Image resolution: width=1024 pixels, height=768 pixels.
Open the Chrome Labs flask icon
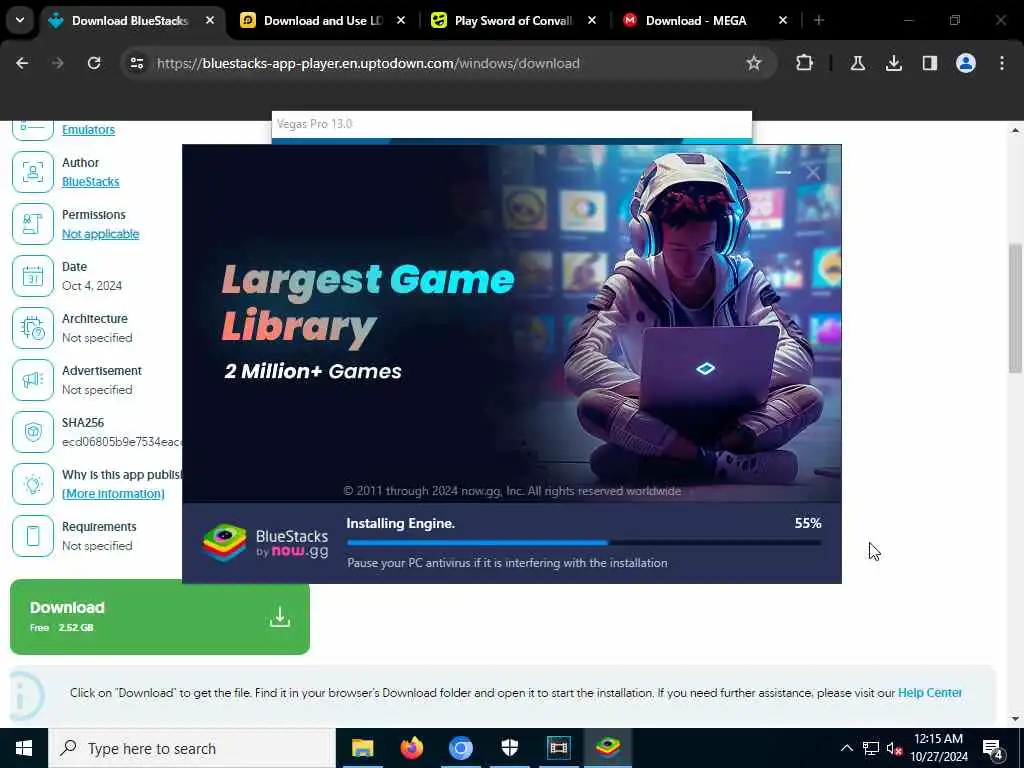click(857, 63)
